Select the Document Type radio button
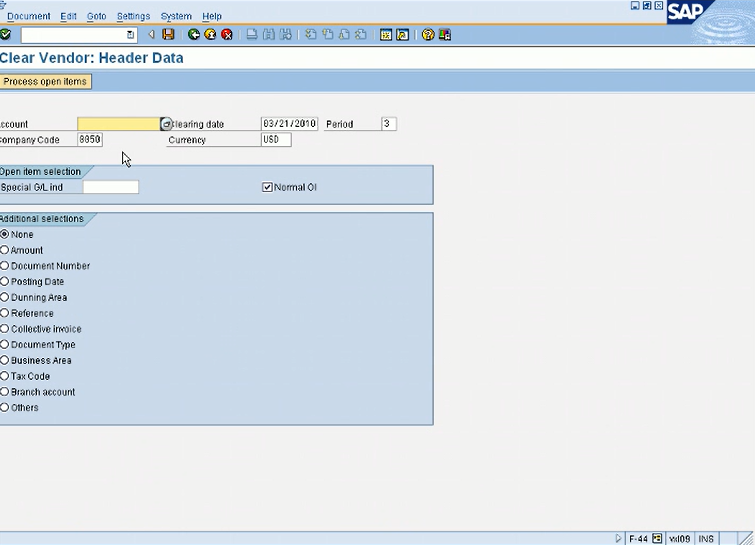Image resolution: width=755 pixels, height=545 pixels. click(x=4, y=344)
